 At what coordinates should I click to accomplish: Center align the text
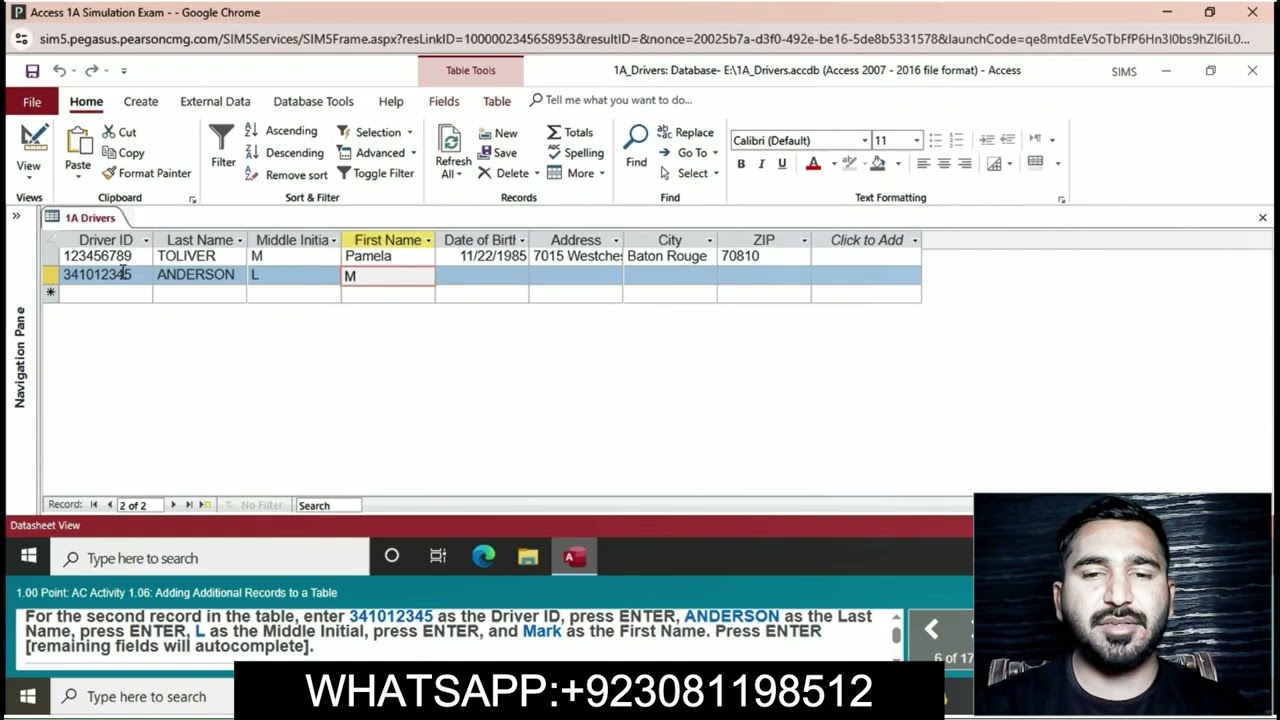click(x=944, y=164)
